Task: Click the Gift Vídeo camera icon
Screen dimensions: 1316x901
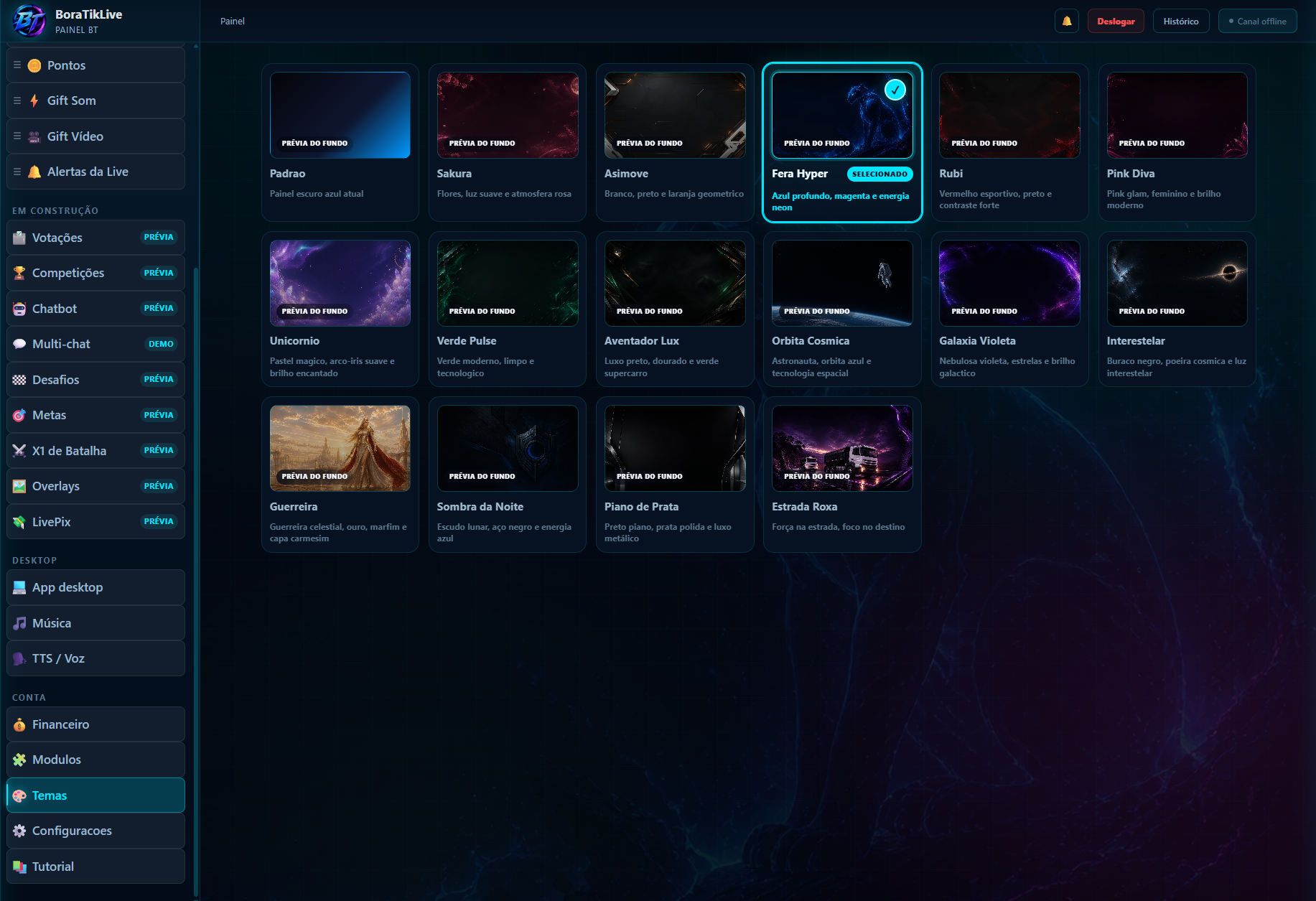Action: tap(34, 136)
